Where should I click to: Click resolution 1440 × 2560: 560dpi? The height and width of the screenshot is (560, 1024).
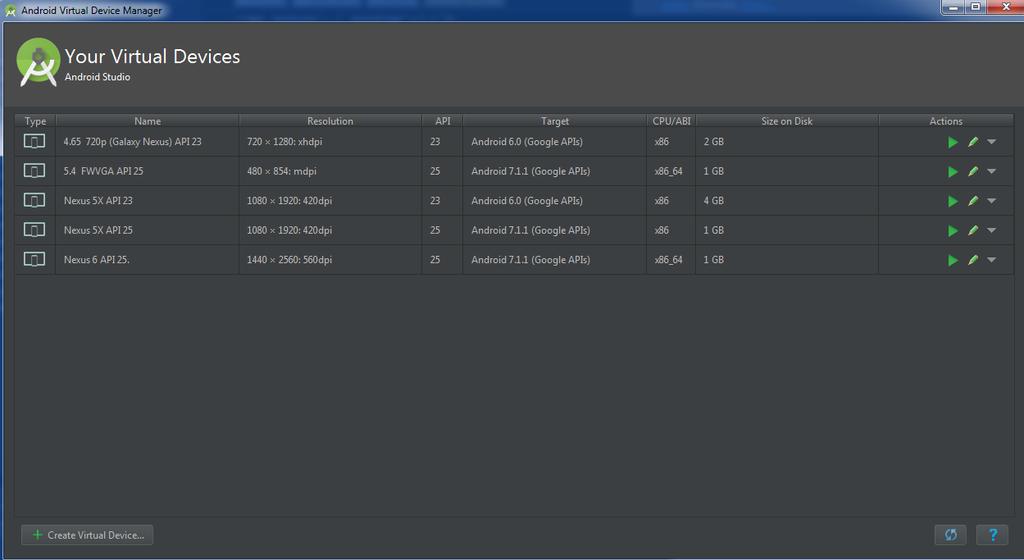click(289, 259)
